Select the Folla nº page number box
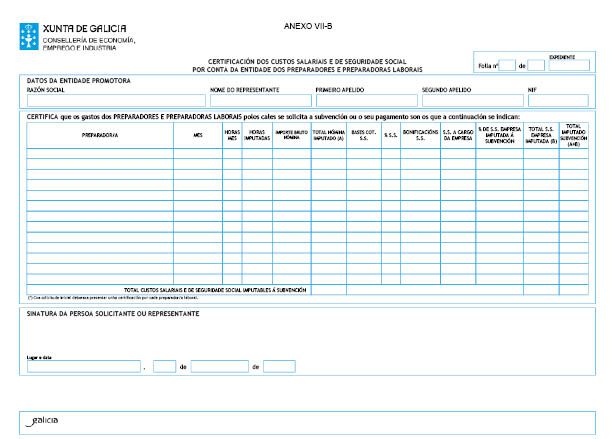Image resolution: width=615 pixels, height=439 pixels. pos(506,66)
